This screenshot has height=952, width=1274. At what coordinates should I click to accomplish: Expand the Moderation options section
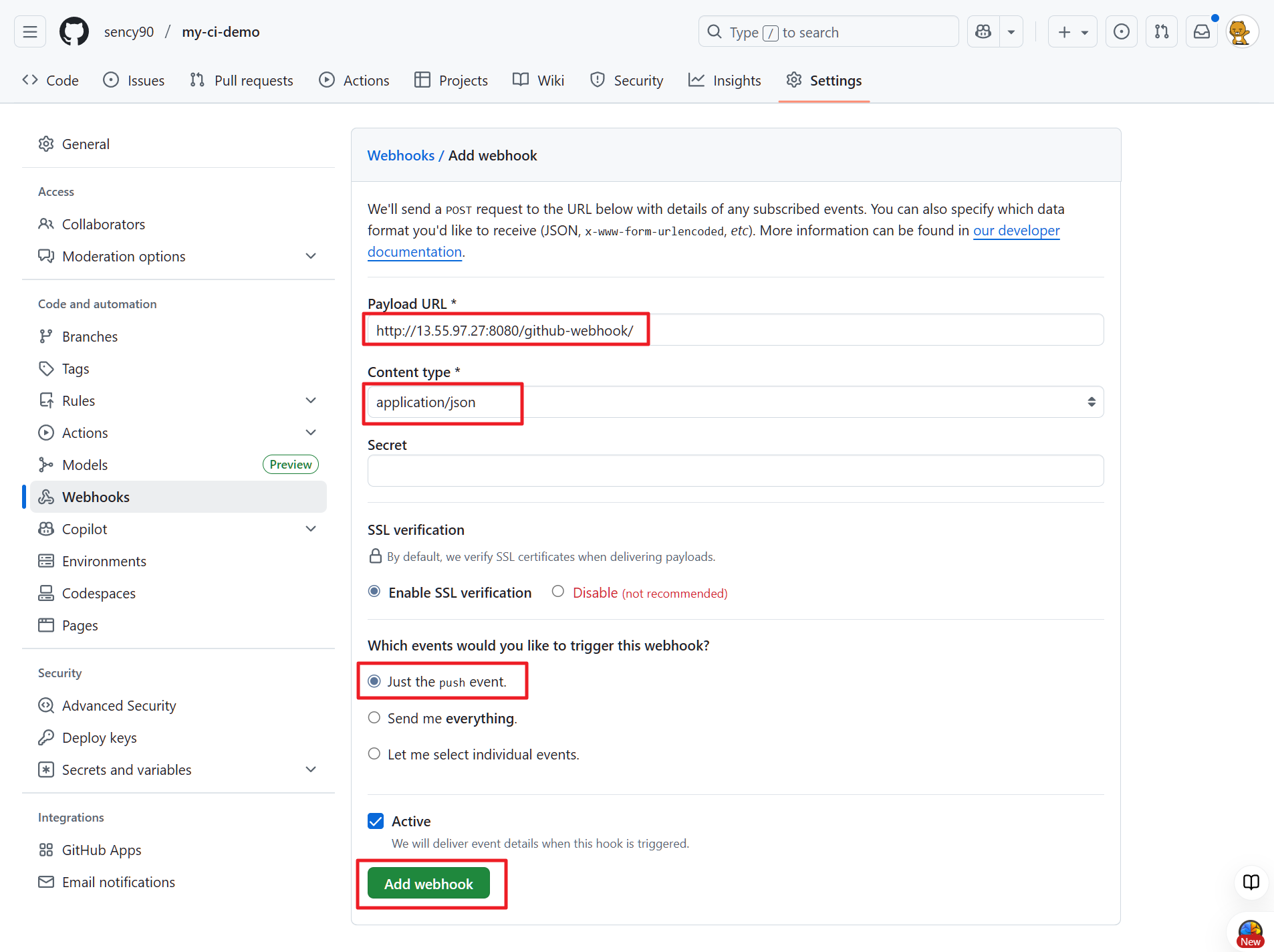pos(311,256)
